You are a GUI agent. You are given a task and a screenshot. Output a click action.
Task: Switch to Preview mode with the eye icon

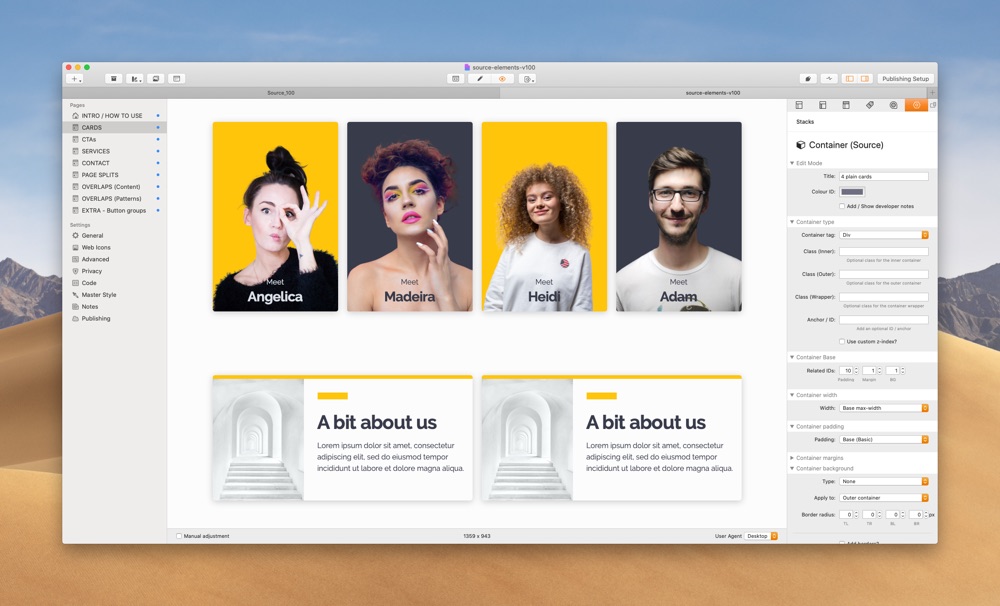(503, 79)
